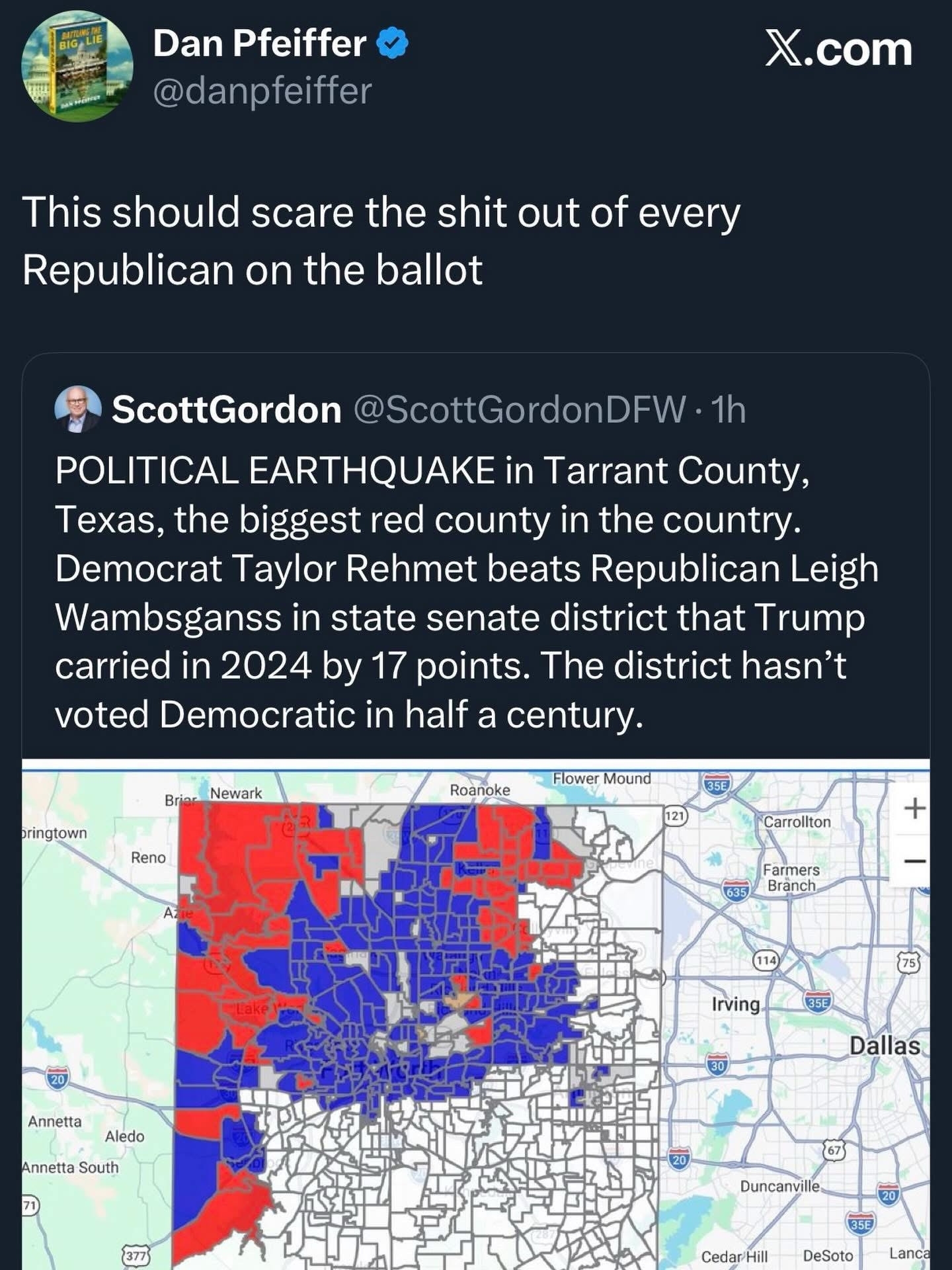Click Dan Pfeiffer's profile avatar
The height and width of the screenshot is (1270, 952).
77,66
